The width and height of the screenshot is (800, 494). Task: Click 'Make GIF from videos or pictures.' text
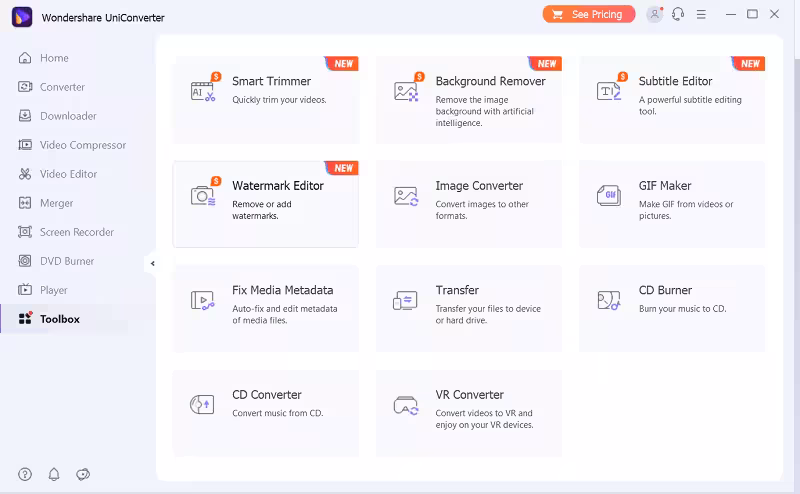click(686, 210)
